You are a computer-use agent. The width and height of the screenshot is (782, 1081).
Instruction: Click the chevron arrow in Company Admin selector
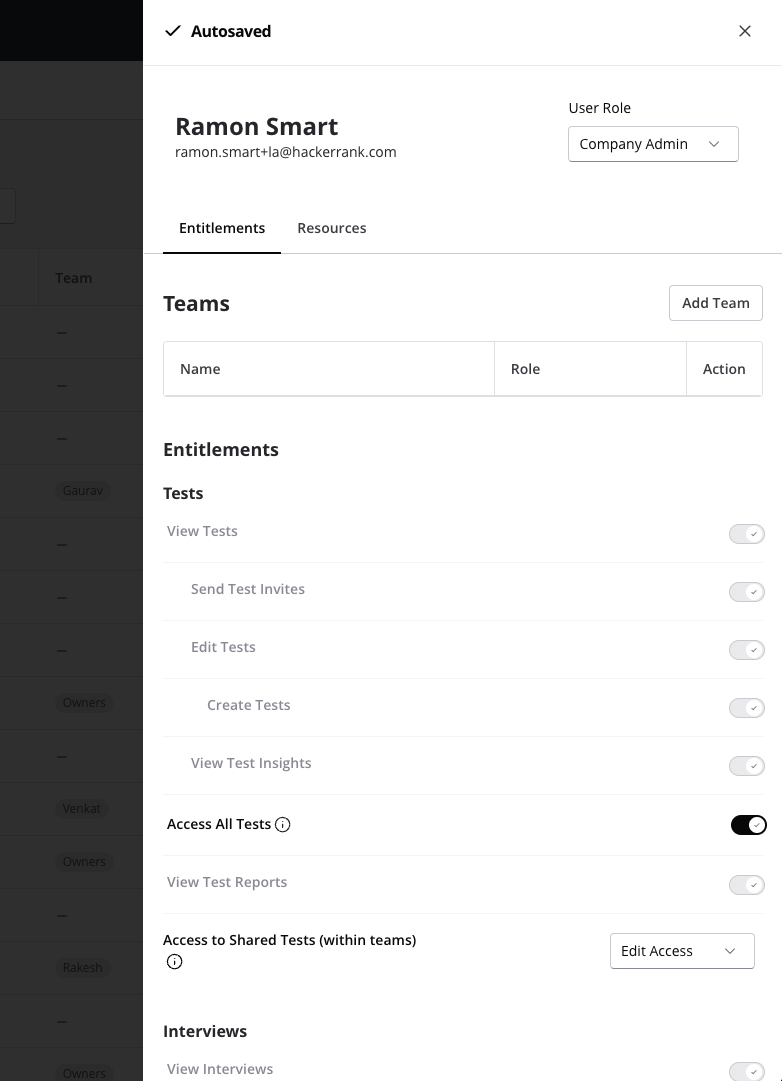[x=714, y=144]
